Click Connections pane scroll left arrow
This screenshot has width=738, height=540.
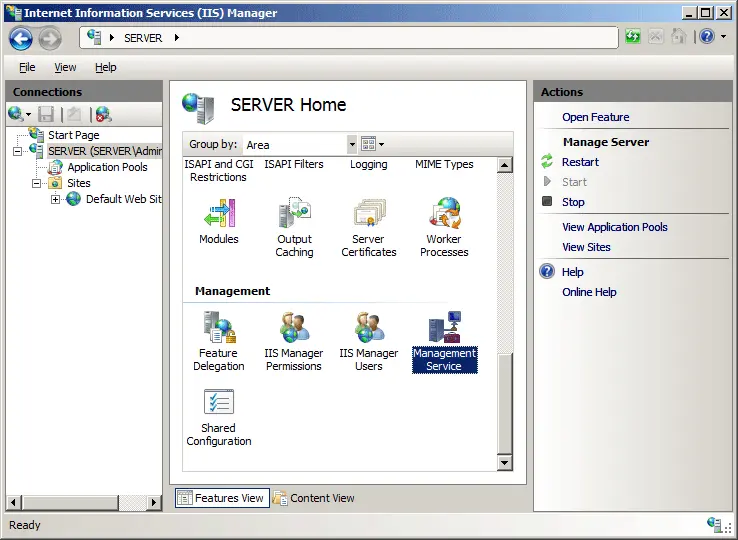click(x=13, y=502)
